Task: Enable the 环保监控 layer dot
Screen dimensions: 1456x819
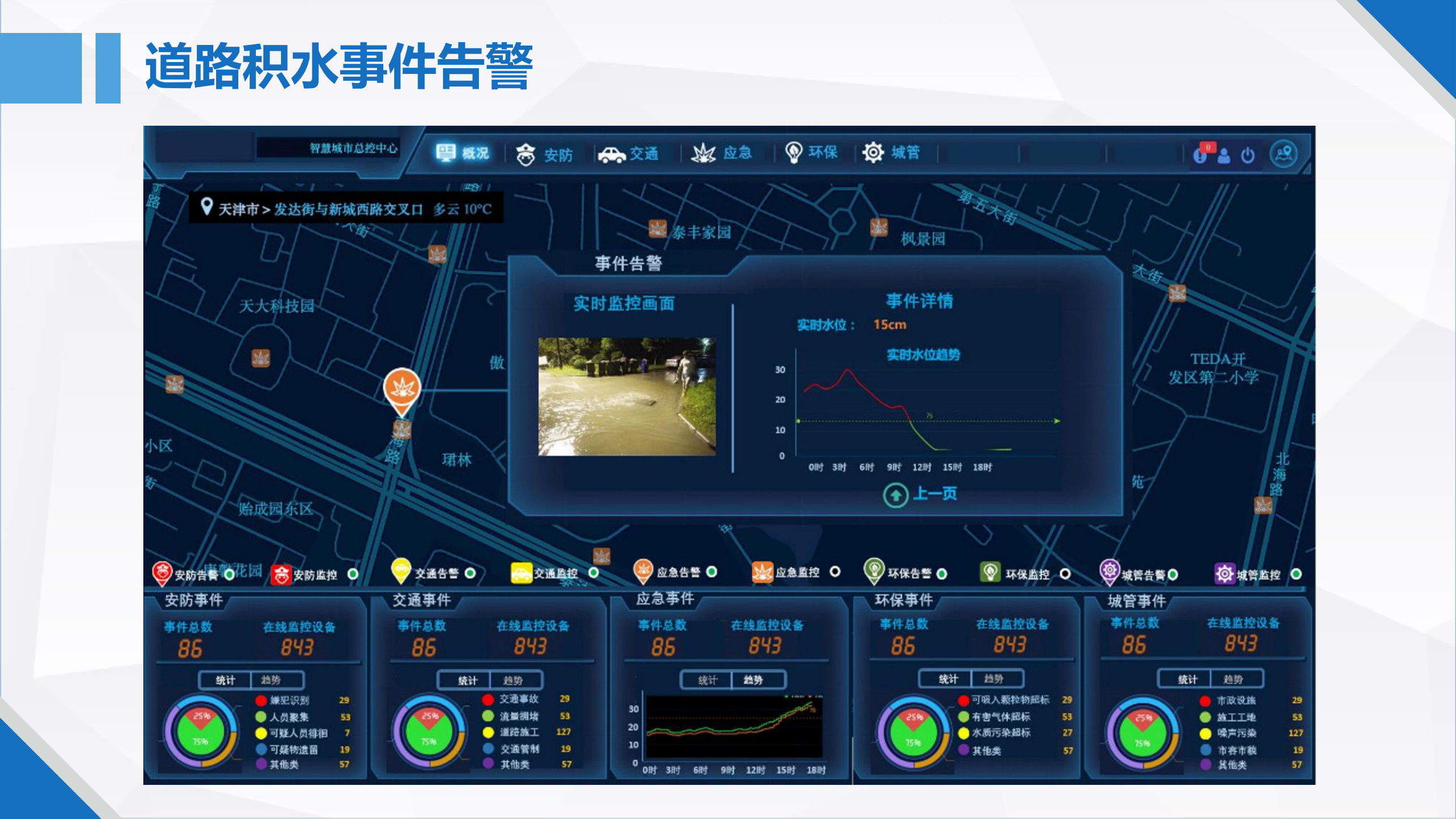Action: 1065,574
